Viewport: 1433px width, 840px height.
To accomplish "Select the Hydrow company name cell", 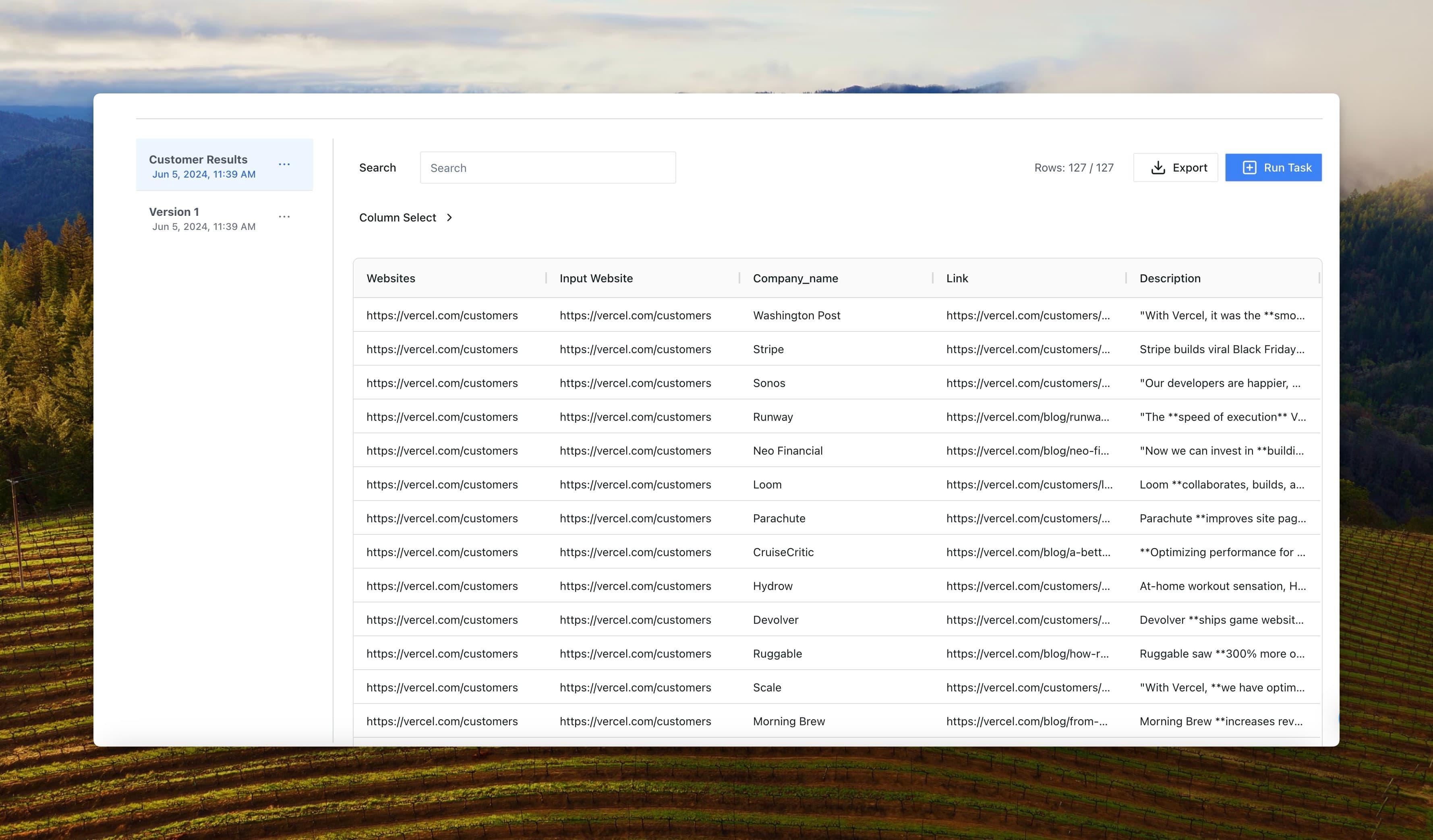I will click(772, 586).
